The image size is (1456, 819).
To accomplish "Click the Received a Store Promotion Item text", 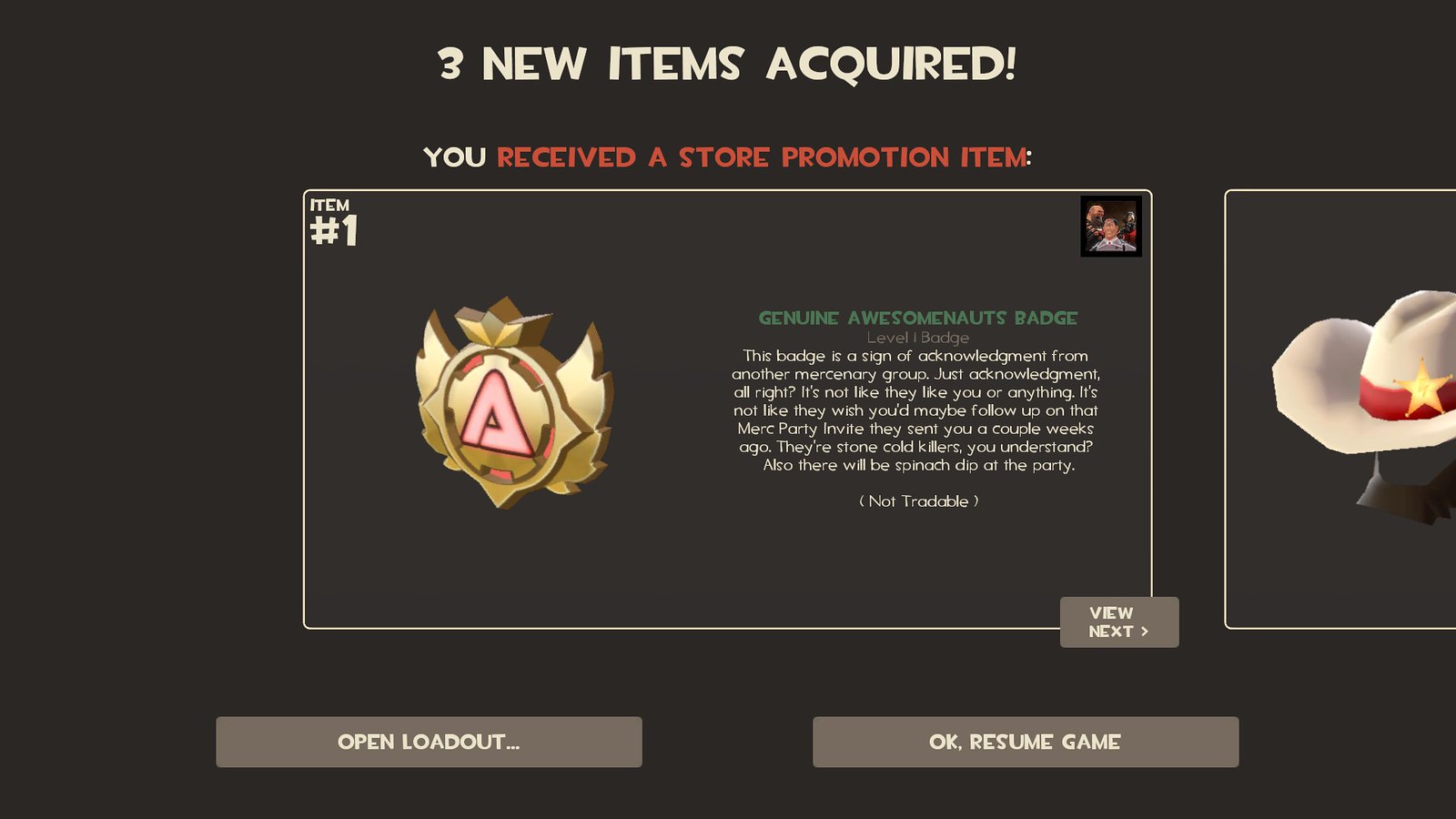I will point(762,157).
